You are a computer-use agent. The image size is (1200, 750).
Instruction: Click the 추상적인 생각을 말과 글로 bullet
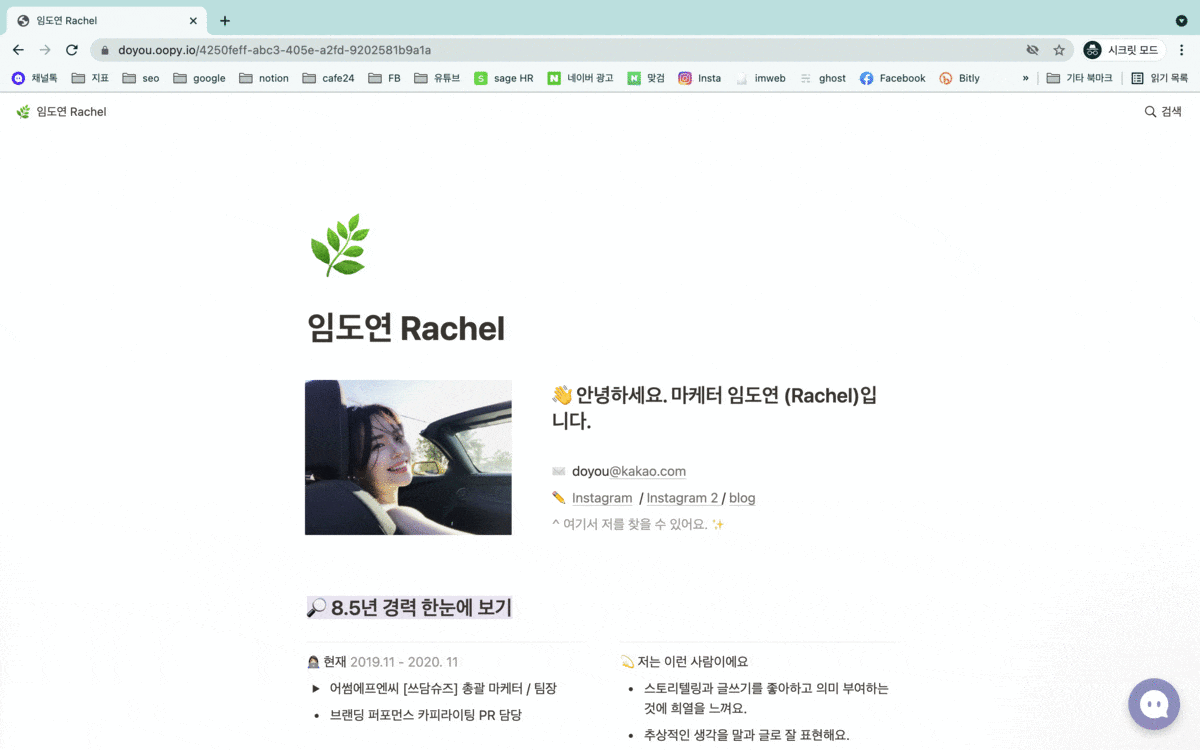click(x=746, y=735)
